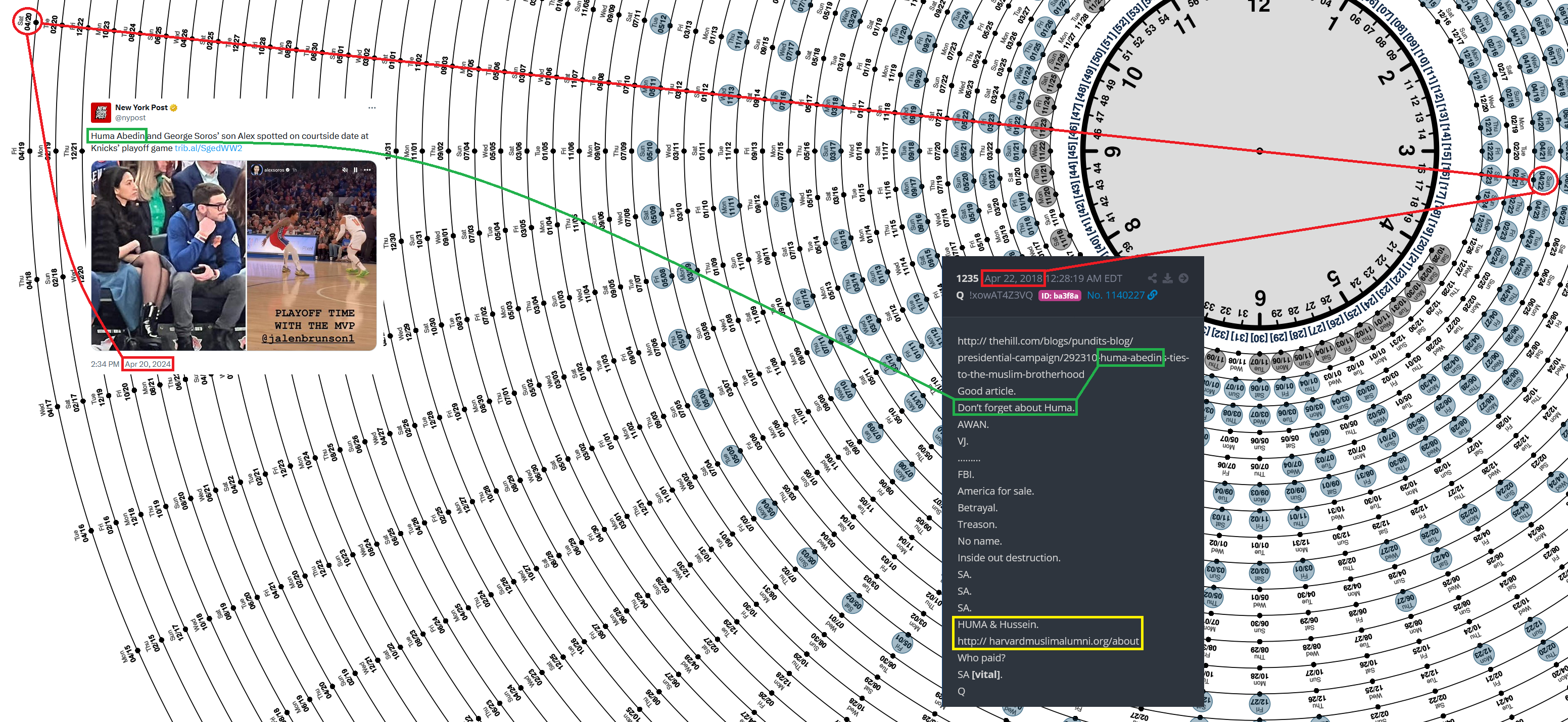Open the tweet's three-dot more menu
The image size is (1568, 722).
pyautogui.click(x=372, y=108)
